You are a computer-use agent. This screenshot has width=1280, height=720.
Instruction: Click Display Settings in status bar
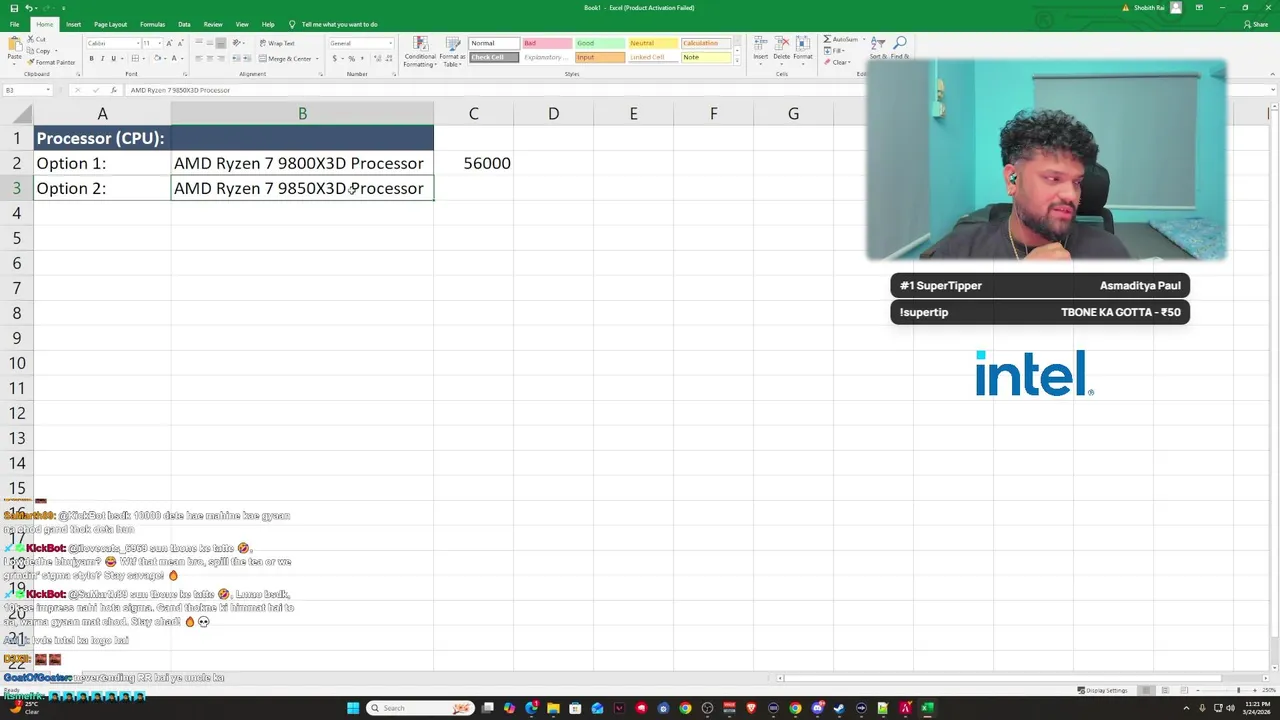coord(1102,690)
